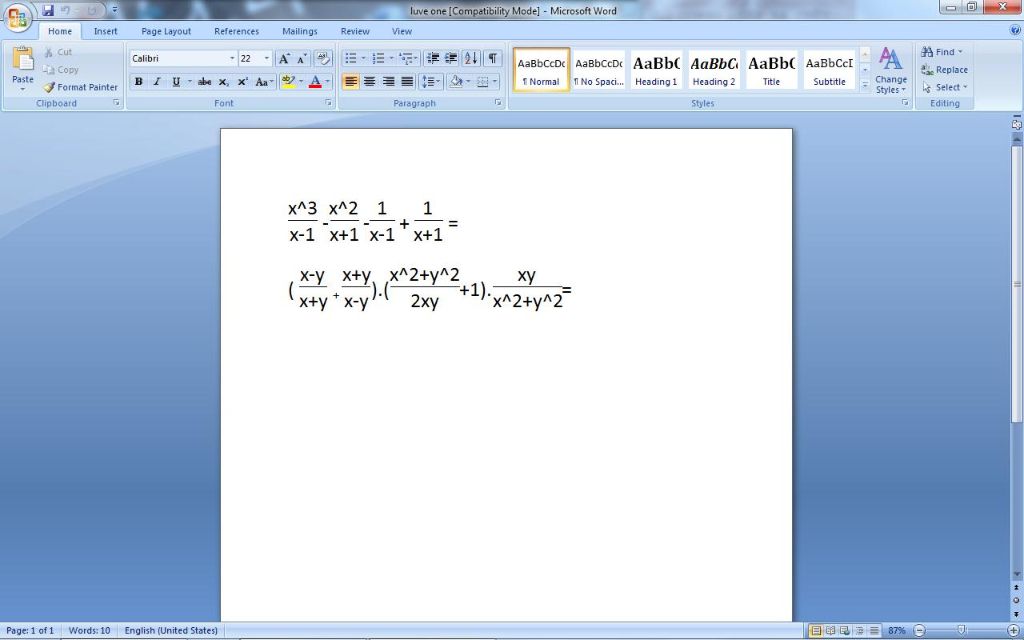Switch to Outline view

click(859, 630)
